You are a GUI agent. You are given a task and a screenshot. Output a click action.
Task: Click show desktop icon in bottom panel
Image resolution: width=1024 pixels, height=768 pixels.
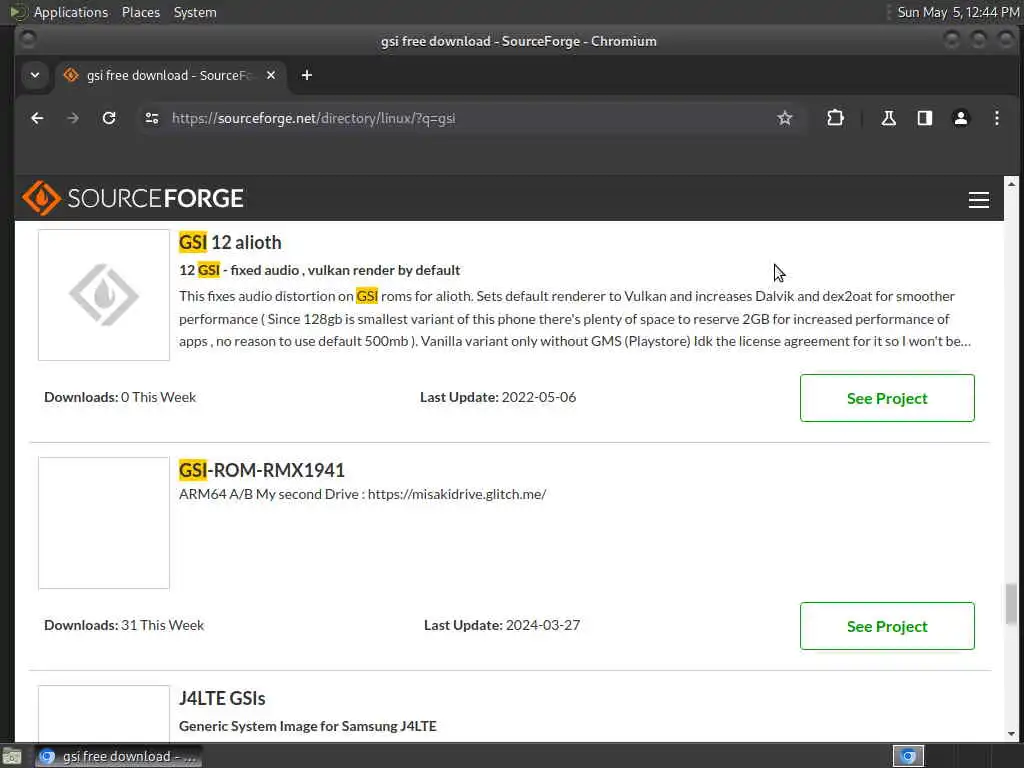pyautogui.click(x=11, y=756)
